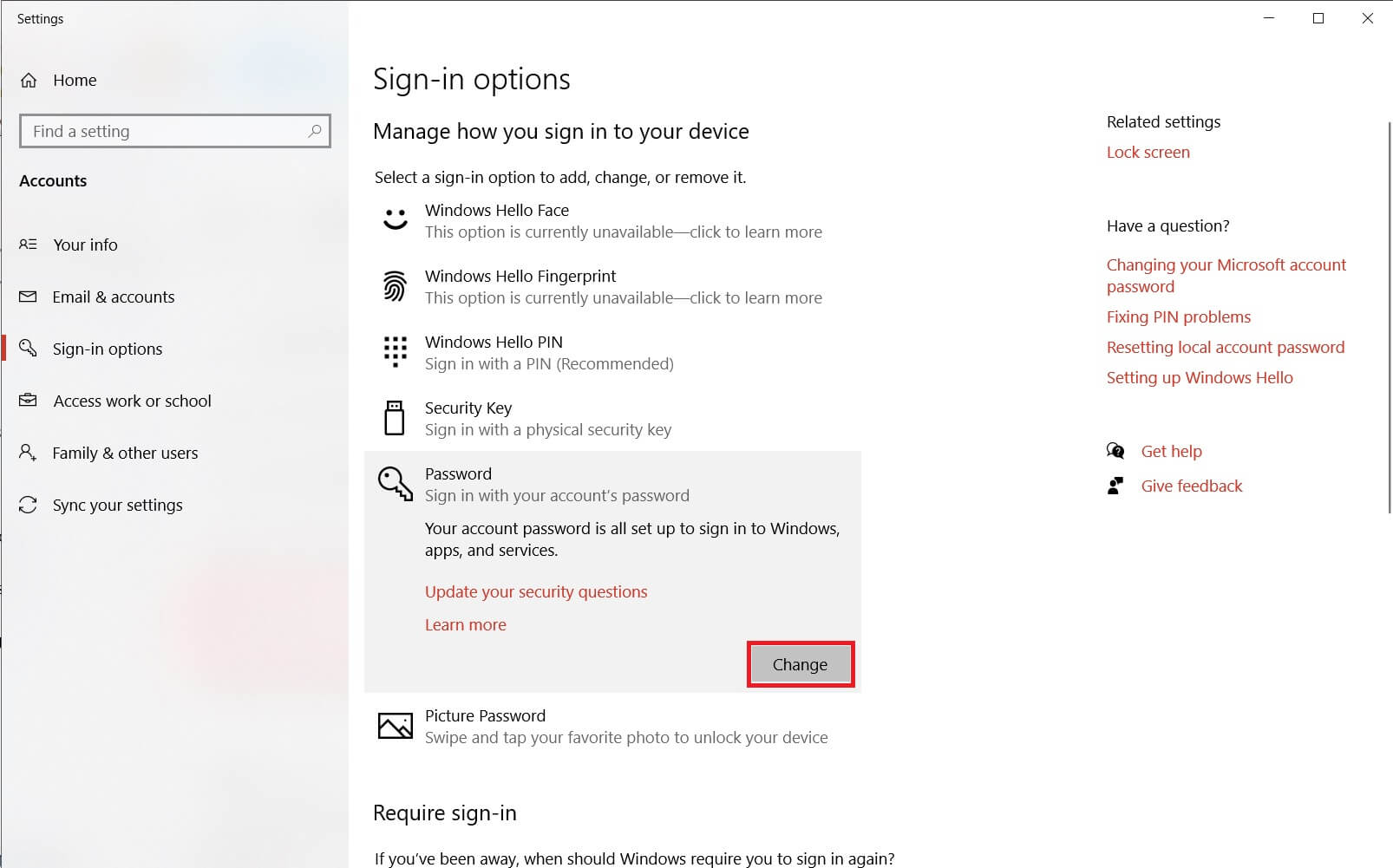Click the Sign-in options page title
The height and width of the screenshot is (868, 1393).
tap(472, 79)
